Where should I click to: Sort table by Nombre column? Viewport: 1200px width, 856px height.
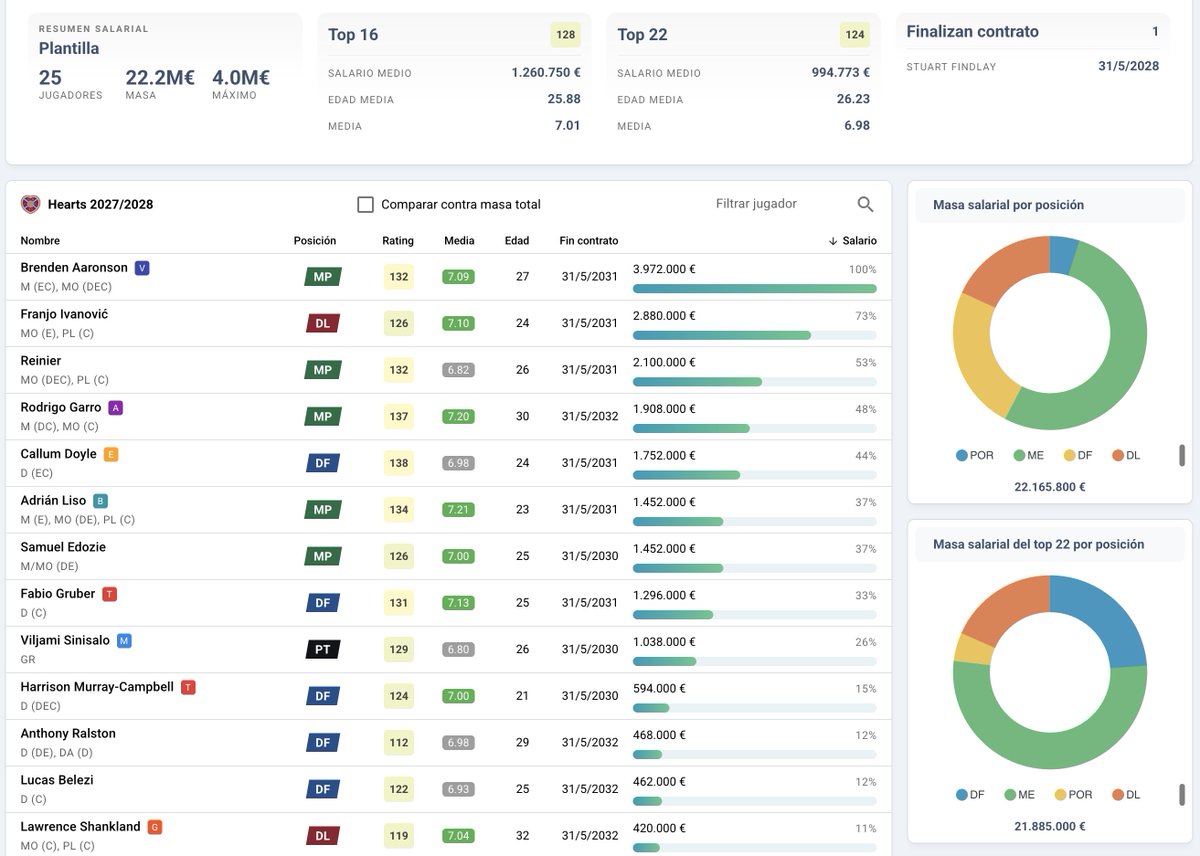[x=40, y=241]
